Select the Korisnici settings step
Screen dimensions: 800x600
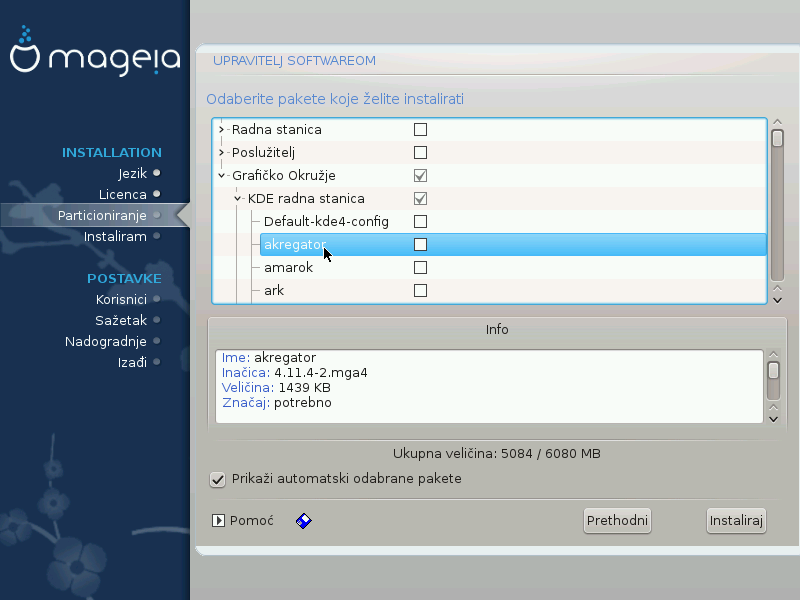click(121, 299)
